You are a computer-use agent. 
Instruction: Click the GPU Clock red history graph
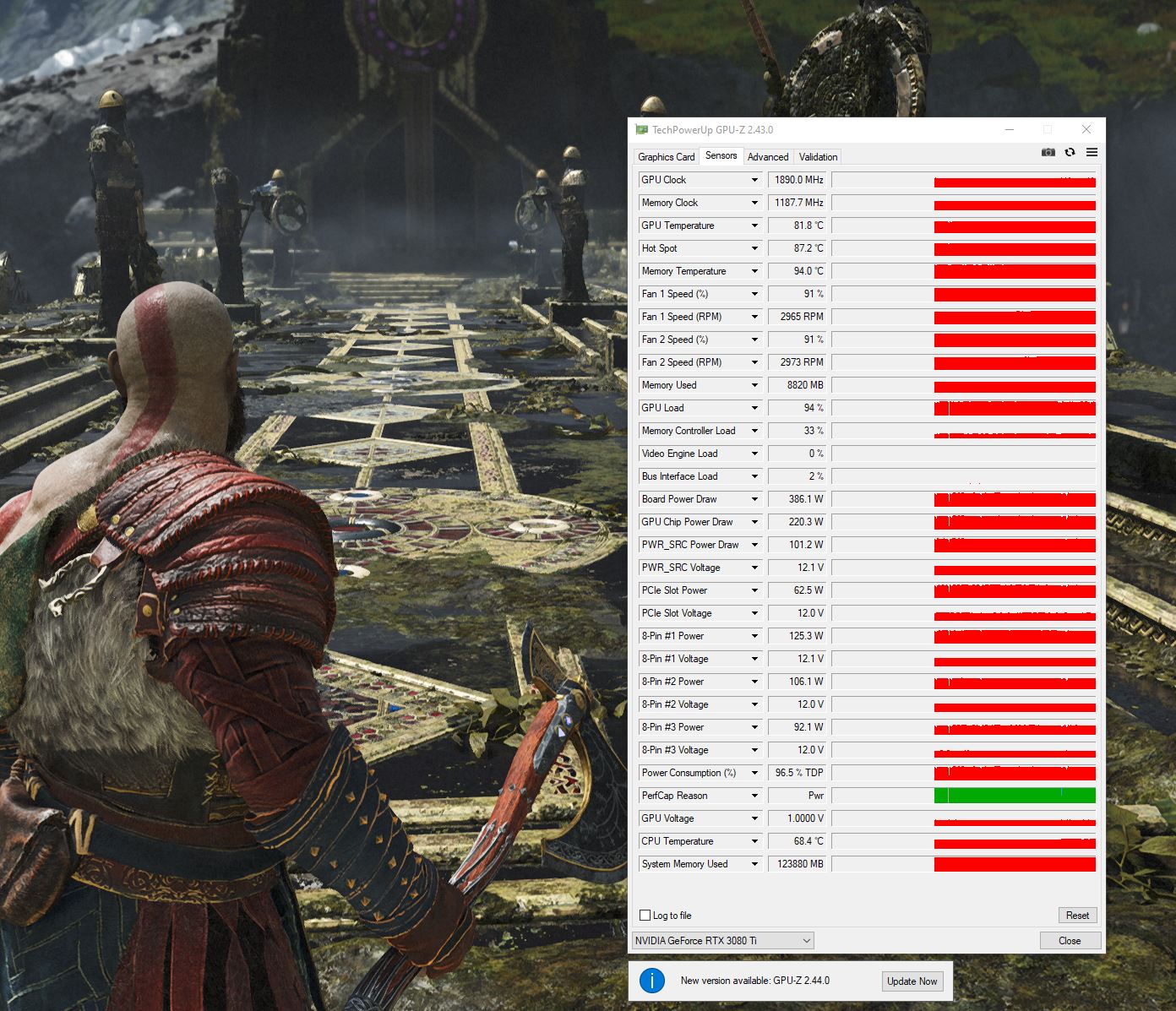coord(1015,182)
